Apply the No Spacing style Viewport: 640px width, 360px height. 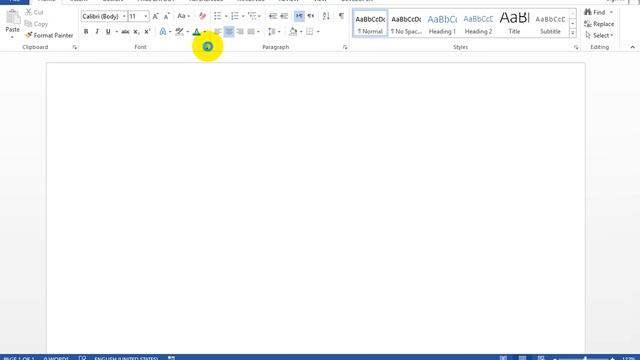(406, 24)
